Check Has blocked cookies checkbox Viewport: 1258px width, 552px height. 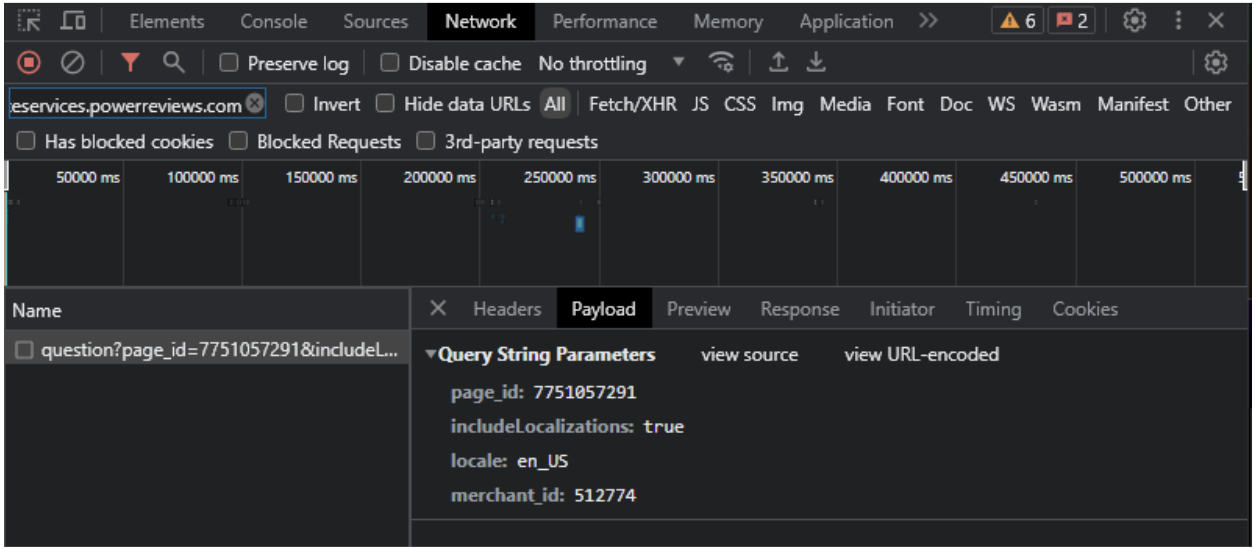26,141
